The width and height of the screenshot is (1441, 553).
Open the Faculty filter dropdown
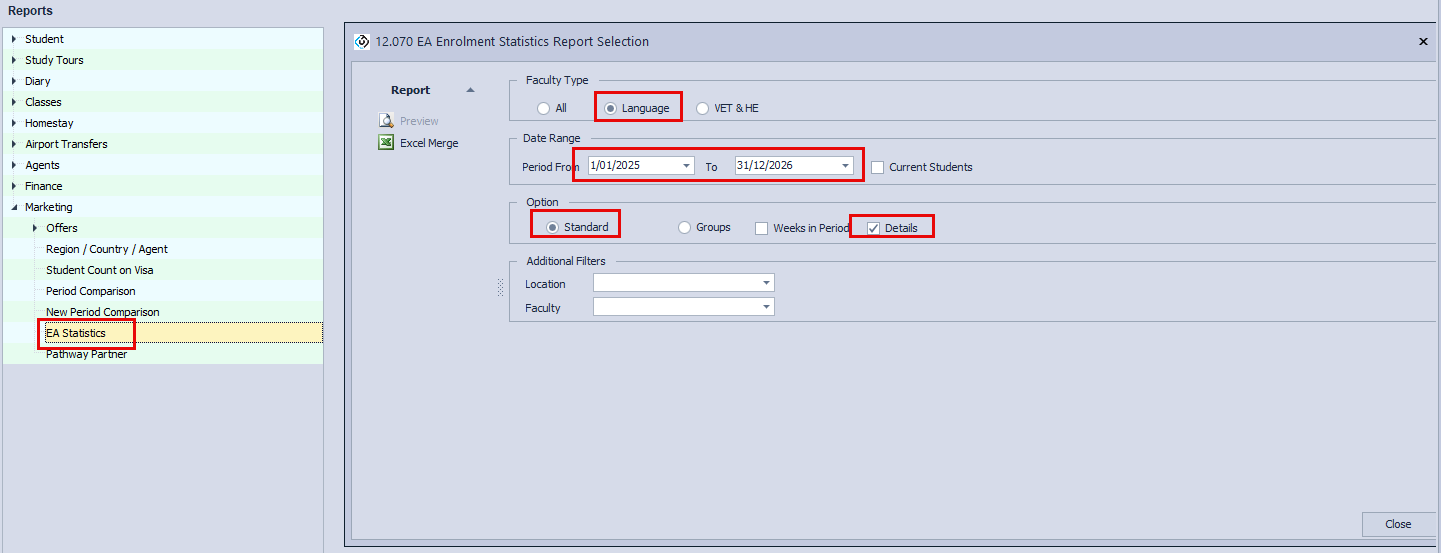click(765, 308)
